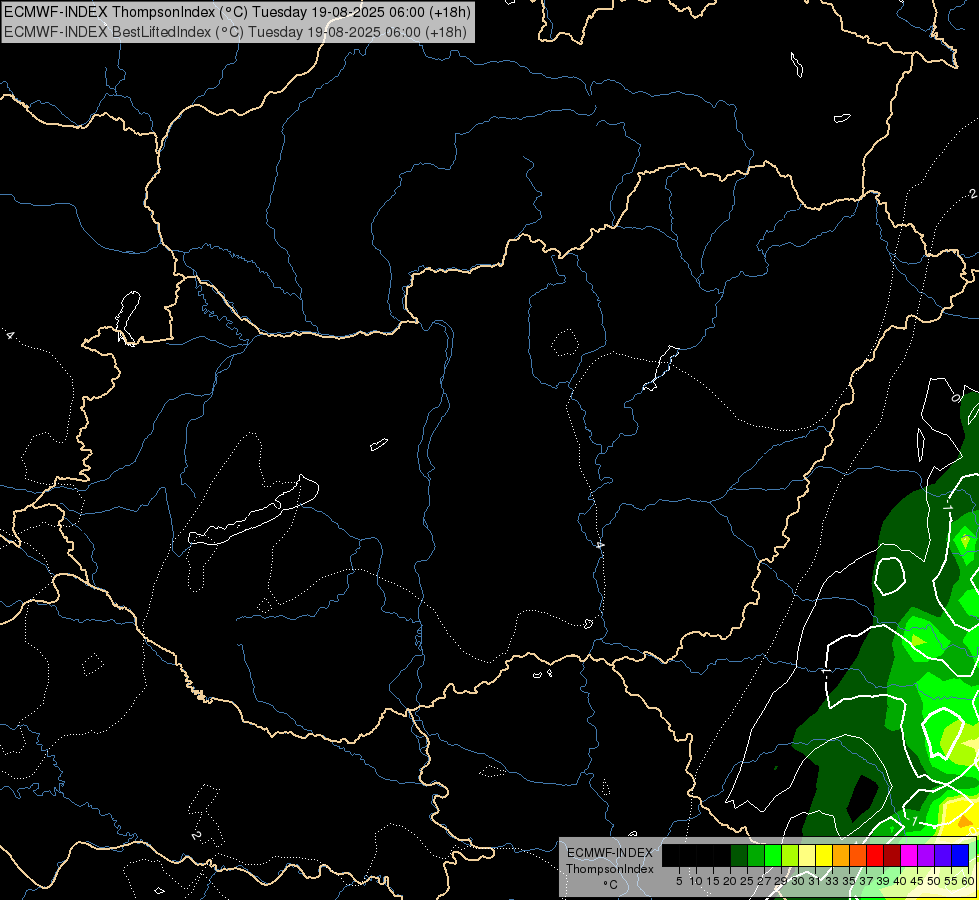979x900 pixels.
Task: Click the legend's ECMWF-INDEX label
Action: click(609, 853)
